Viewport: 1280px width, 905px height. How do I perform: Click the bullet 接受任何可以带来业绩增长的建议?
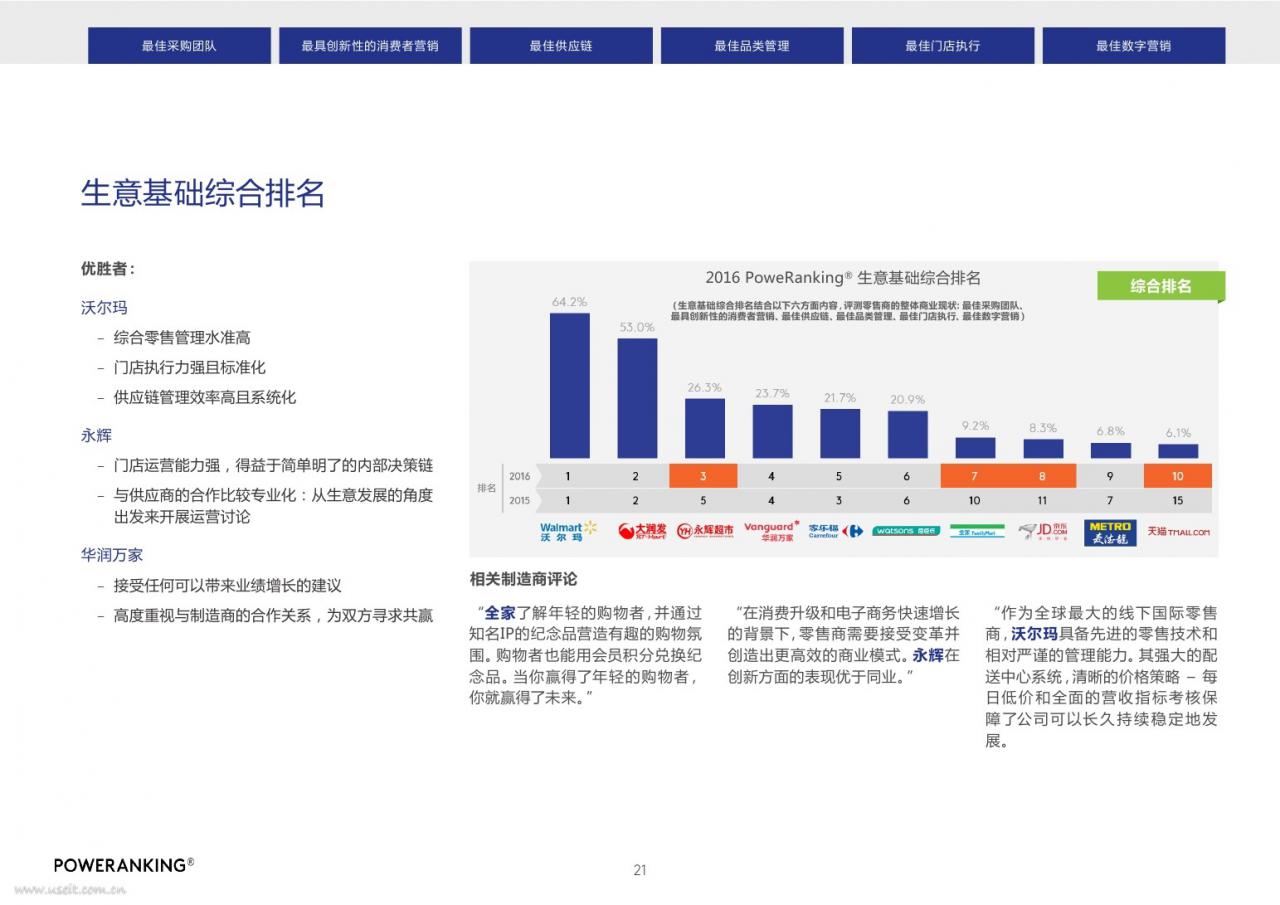[x=228, y=586]
